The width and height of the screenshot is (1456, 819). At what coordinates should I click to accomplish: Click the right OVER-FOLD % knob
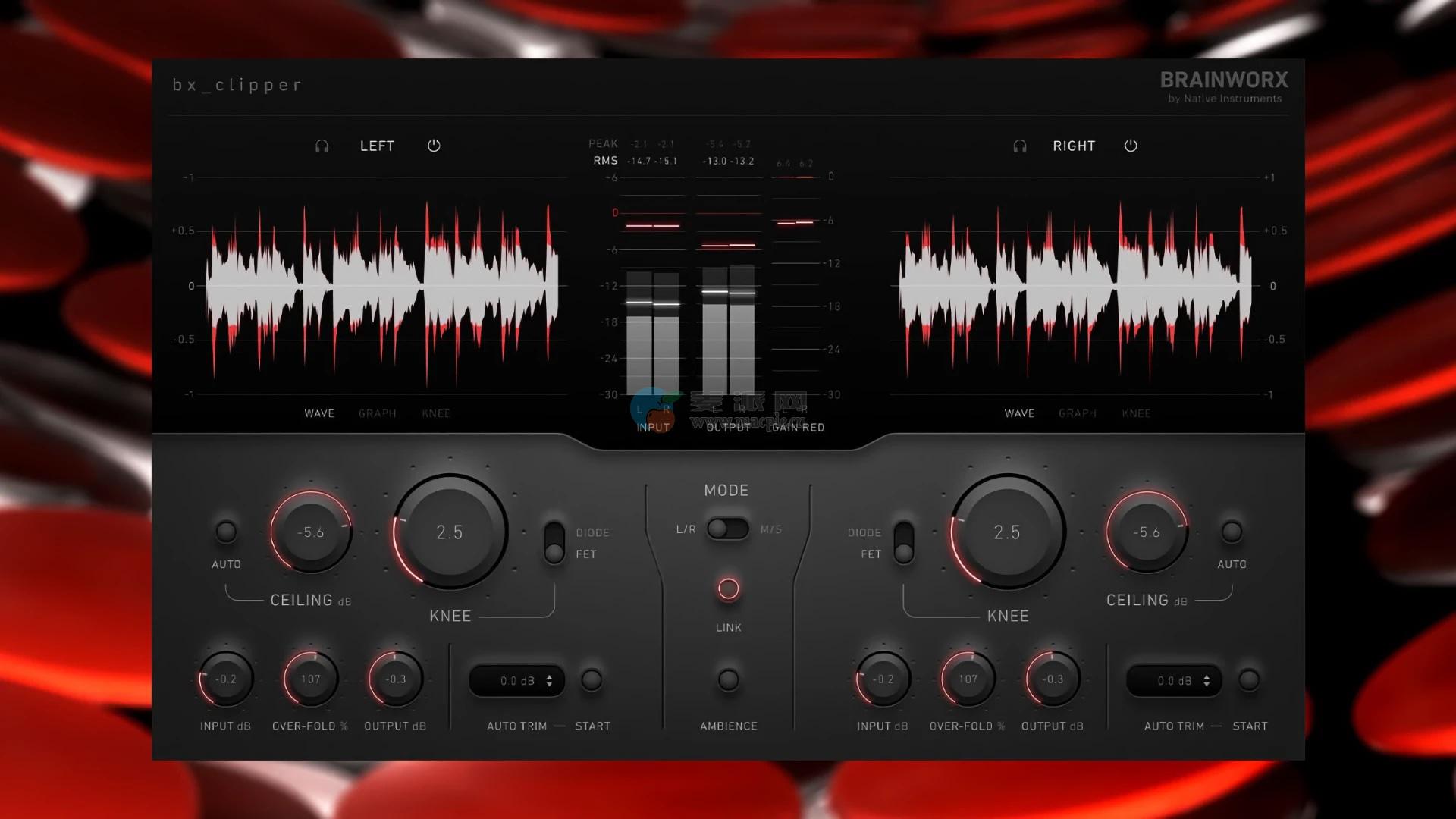(x=968, y=679)
